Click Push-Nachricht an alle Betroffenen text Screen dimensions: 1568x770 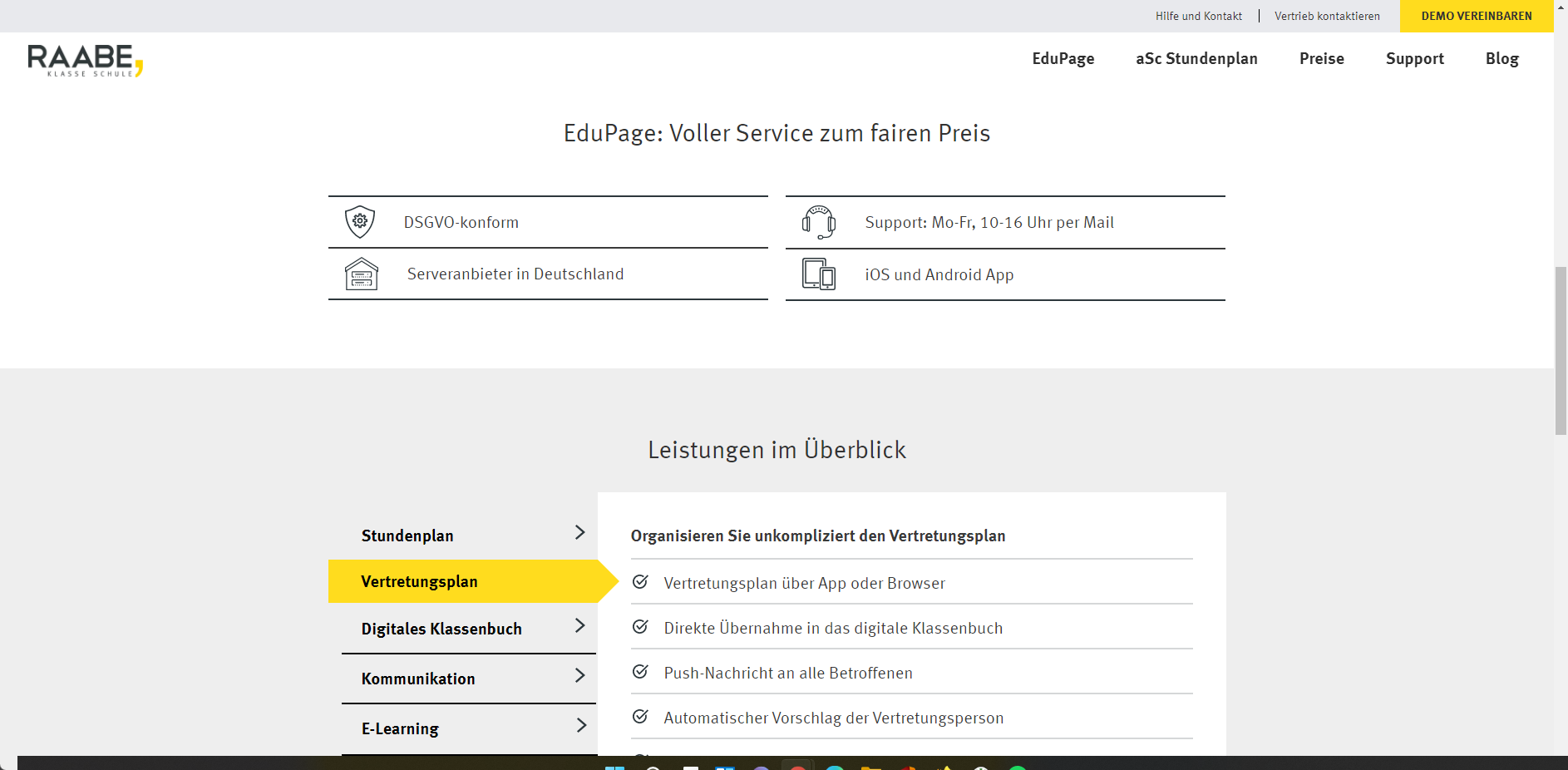click(x=788, y=673)
